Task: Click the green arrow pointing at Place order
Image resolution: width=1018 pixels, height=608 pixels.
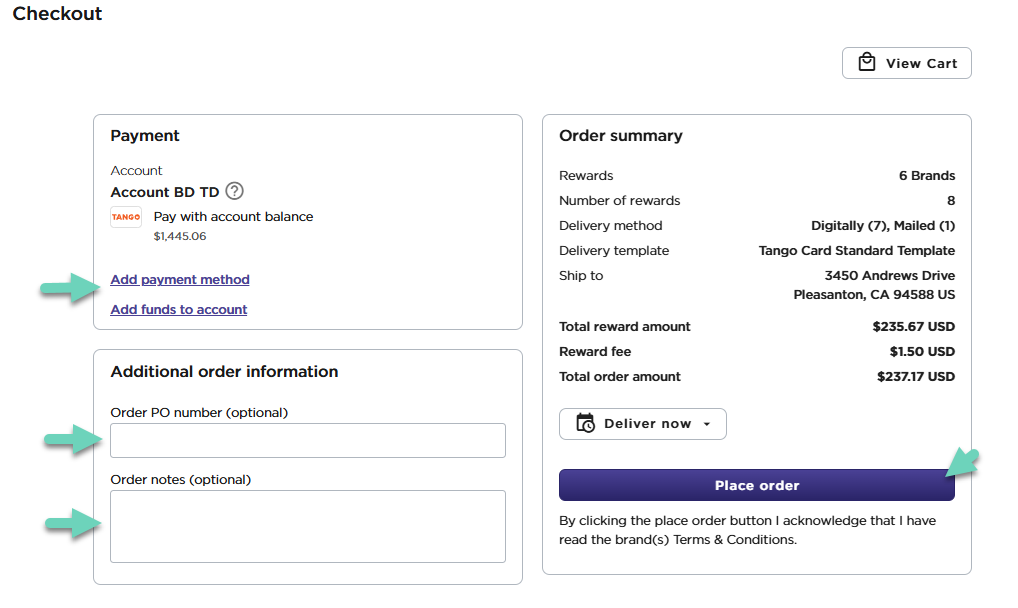Action: [x=963, y=462]
